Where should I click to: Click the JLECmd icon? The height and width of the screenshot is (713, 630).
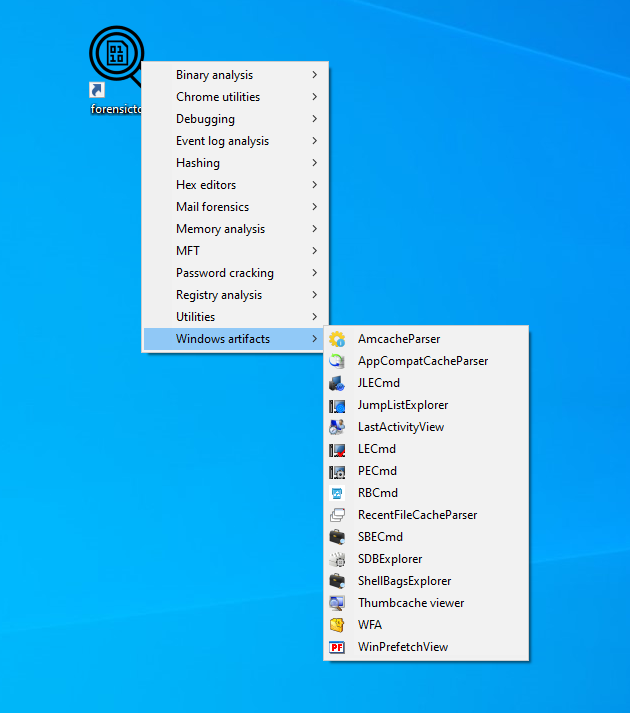tap(337, 383)
